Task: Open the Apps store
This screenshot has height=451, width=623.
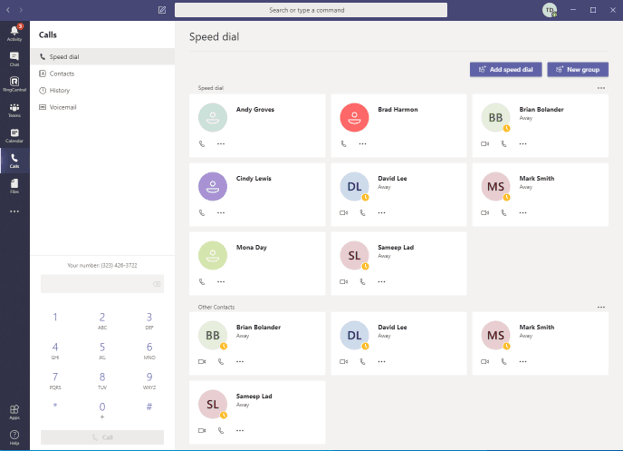Action: [14, 412]
